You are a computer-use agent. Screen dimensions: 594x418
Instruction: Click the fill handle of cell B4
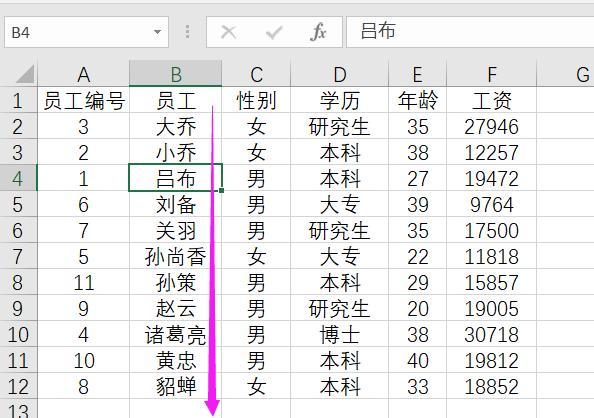coord(222,190)
